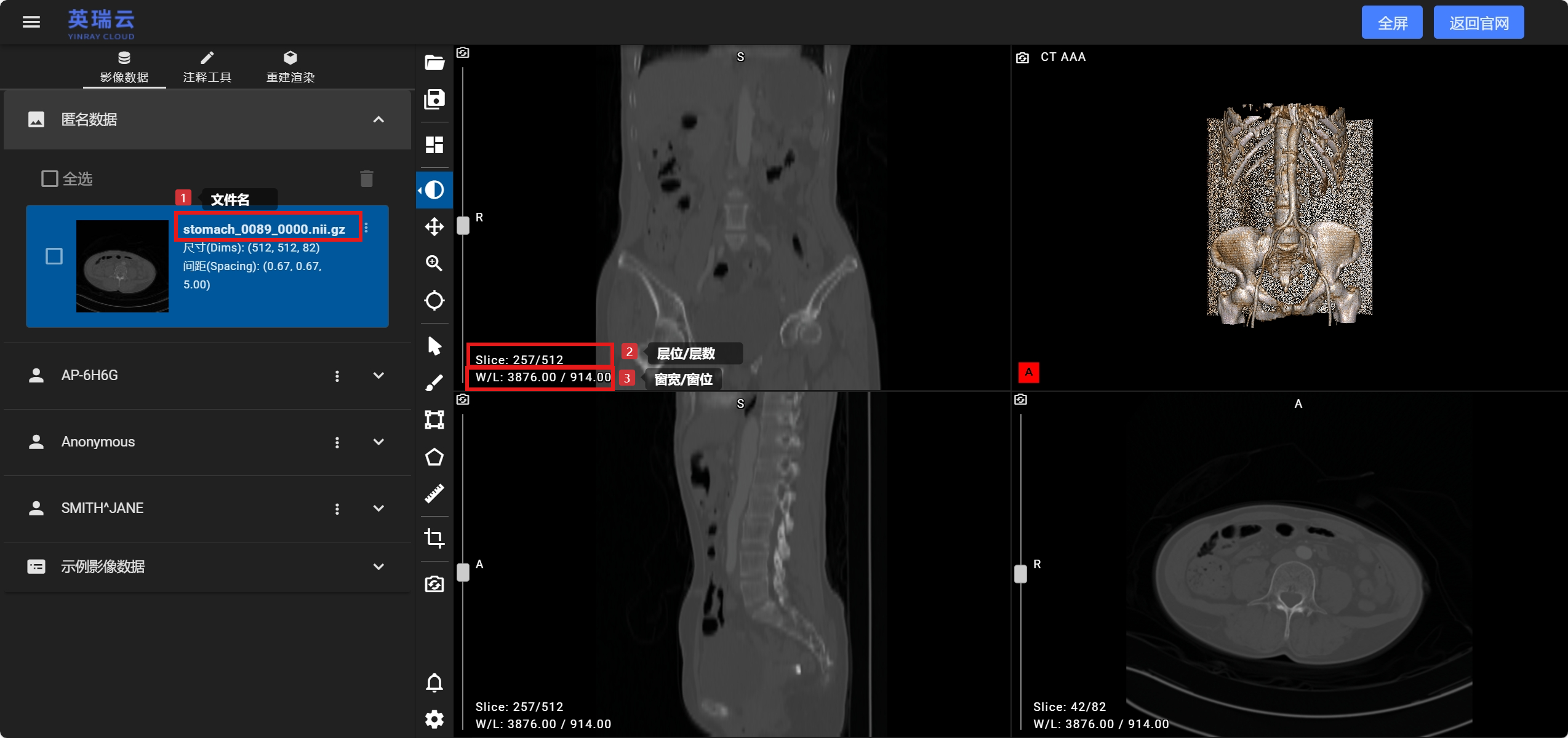Screen dimensions: 1568x738
Task: Select the polygon annotation tool
Action: coord(434,457)
